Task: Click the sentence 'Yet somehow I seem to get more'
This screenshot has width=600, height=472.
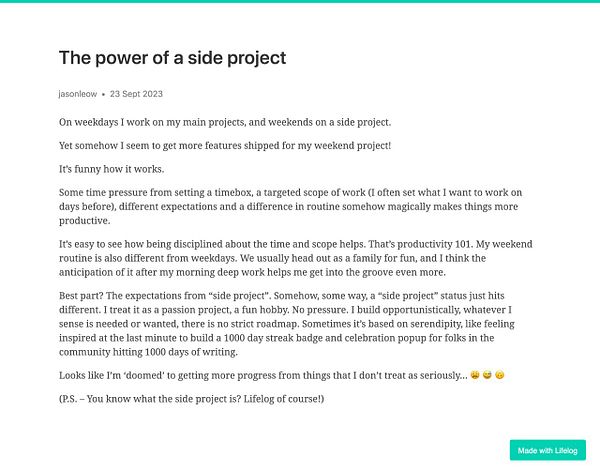Action: pyautogui.click(x=225, y=146)
